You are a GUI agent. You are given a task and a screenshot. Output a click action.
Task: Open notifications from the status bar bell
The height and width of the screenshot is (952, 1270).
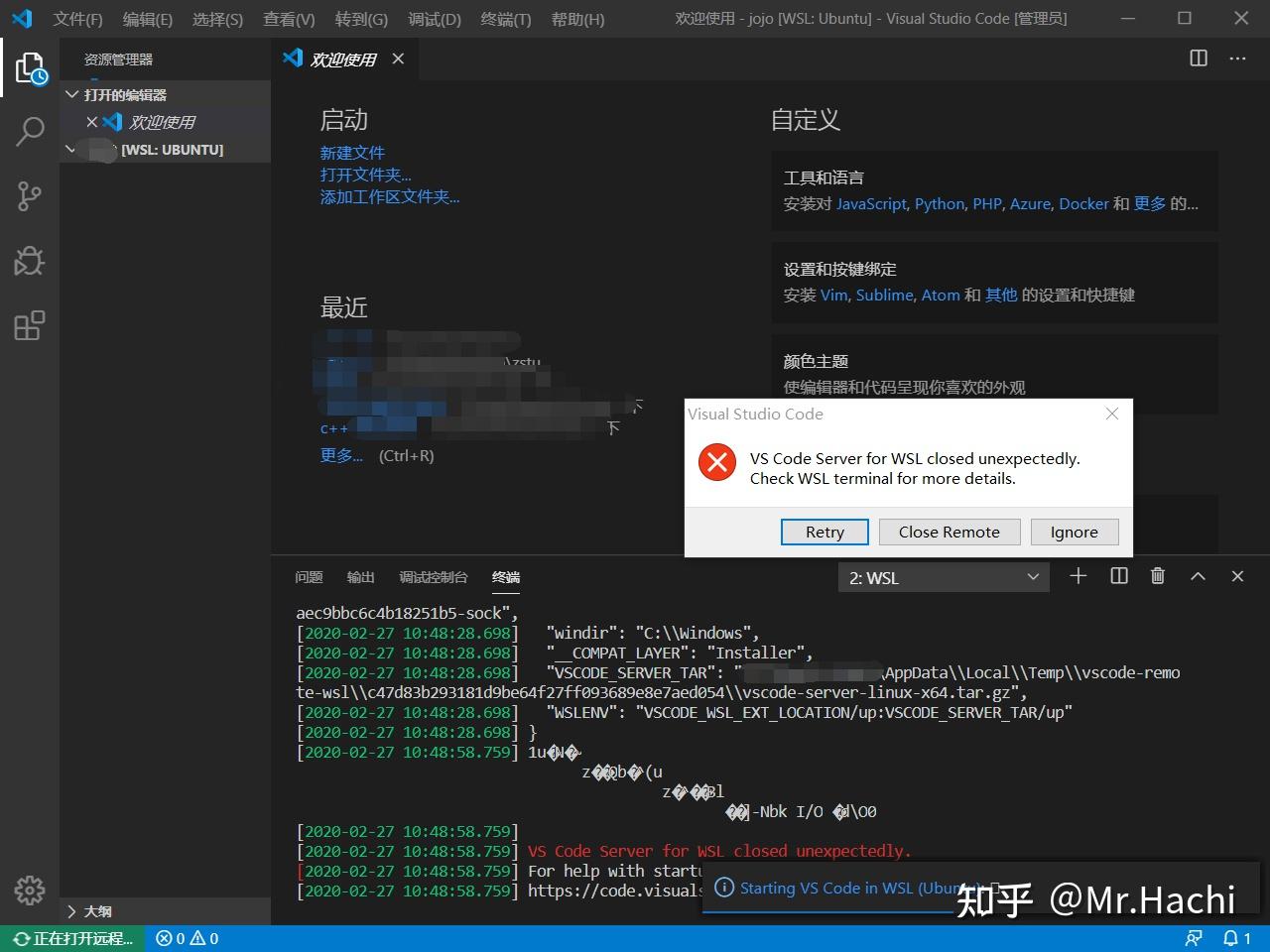coord(1231,938)
